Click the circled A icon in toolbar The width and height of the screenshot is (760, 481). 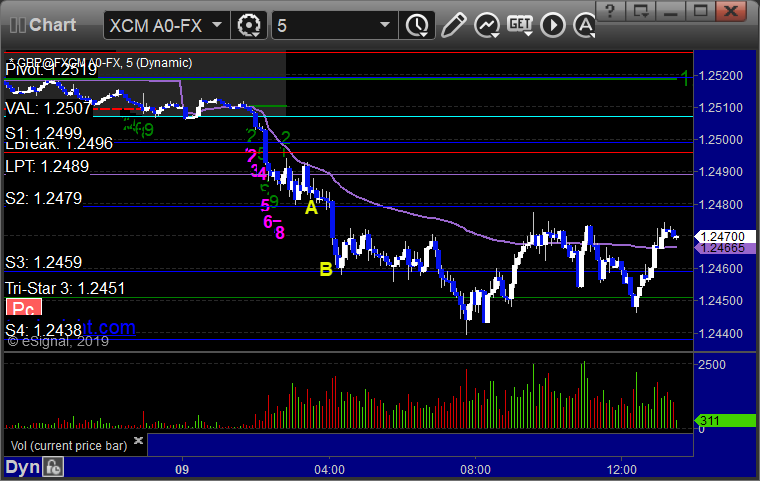pos(584,25)
